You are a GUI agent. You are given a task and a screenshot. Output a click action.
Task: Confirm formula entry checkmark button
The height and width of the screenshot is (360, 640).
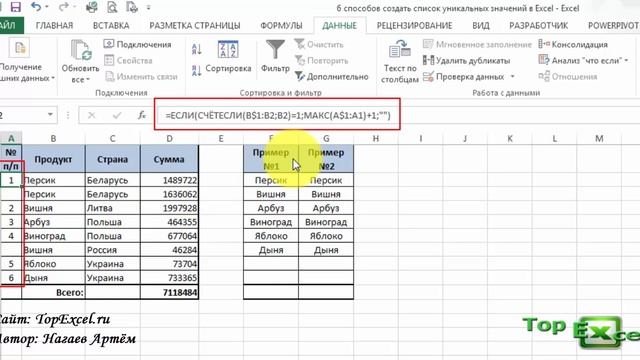pos(117,116)
